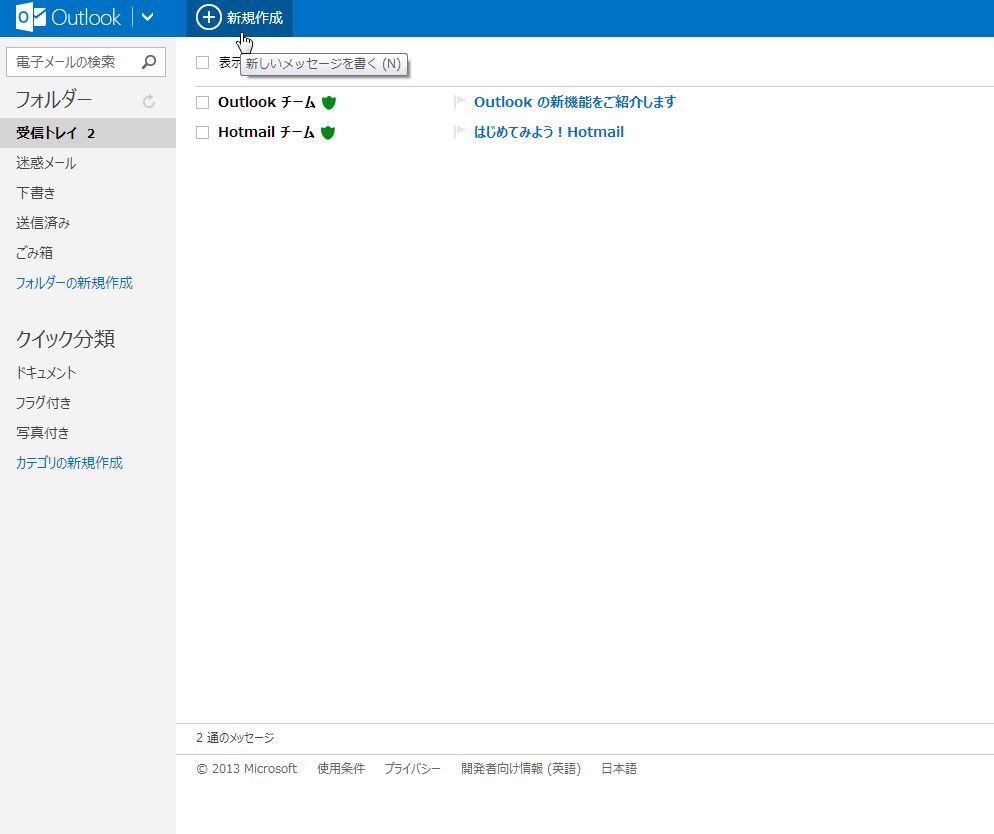Click green shield icon next to Hotmail チーム

coord(328,132)
